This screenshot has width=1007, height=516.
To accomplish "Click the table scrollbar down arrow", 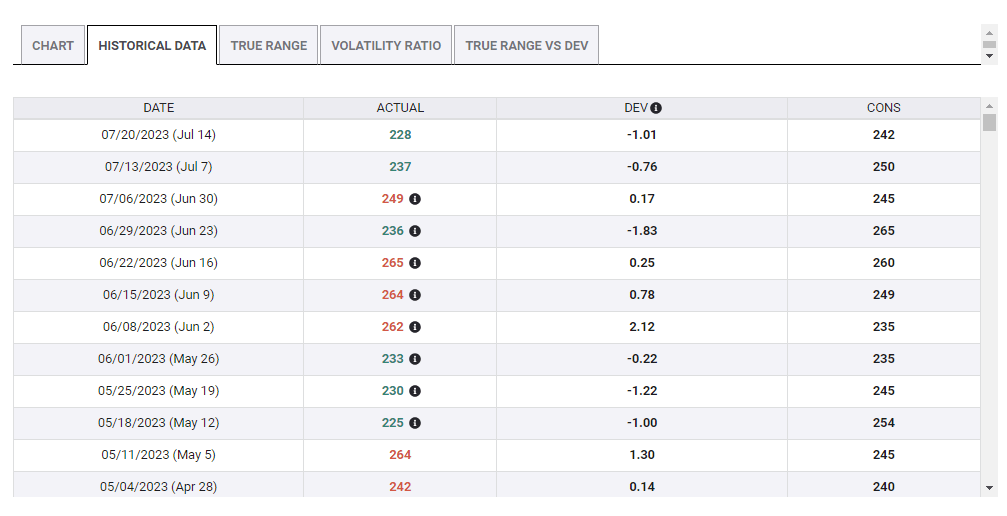I will pyautogui.click(x=989, y=487).
